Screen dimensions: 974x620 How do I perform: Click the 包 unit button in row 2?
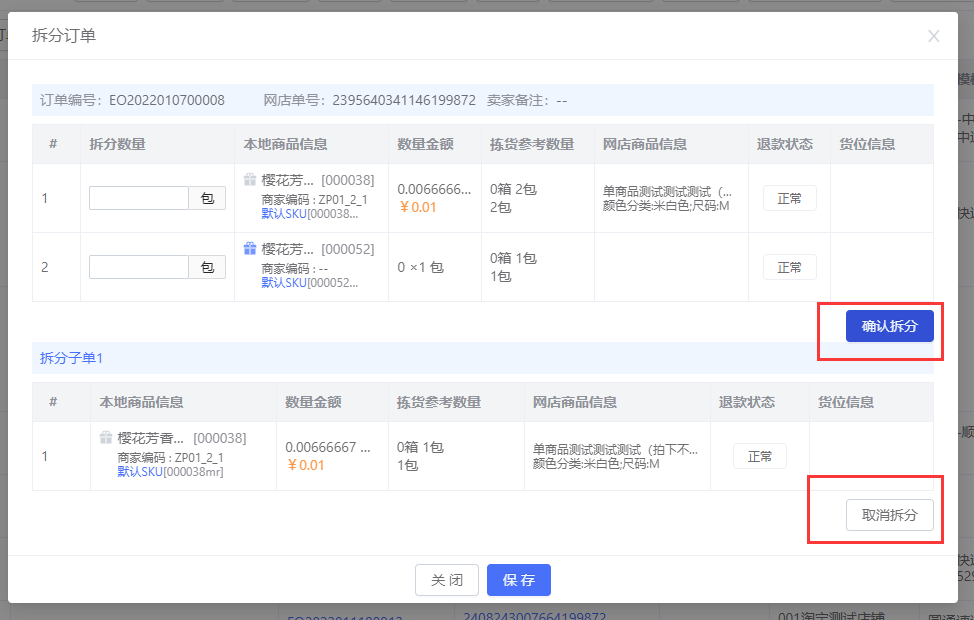207,267
